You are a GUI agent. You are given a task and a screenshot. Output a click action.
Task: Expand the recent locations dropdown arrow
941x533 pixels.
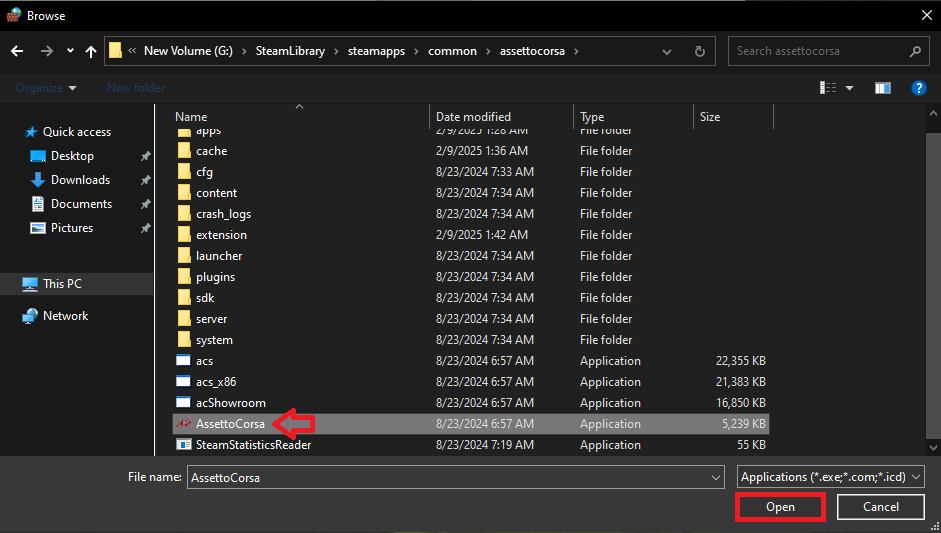pos(70,51)
